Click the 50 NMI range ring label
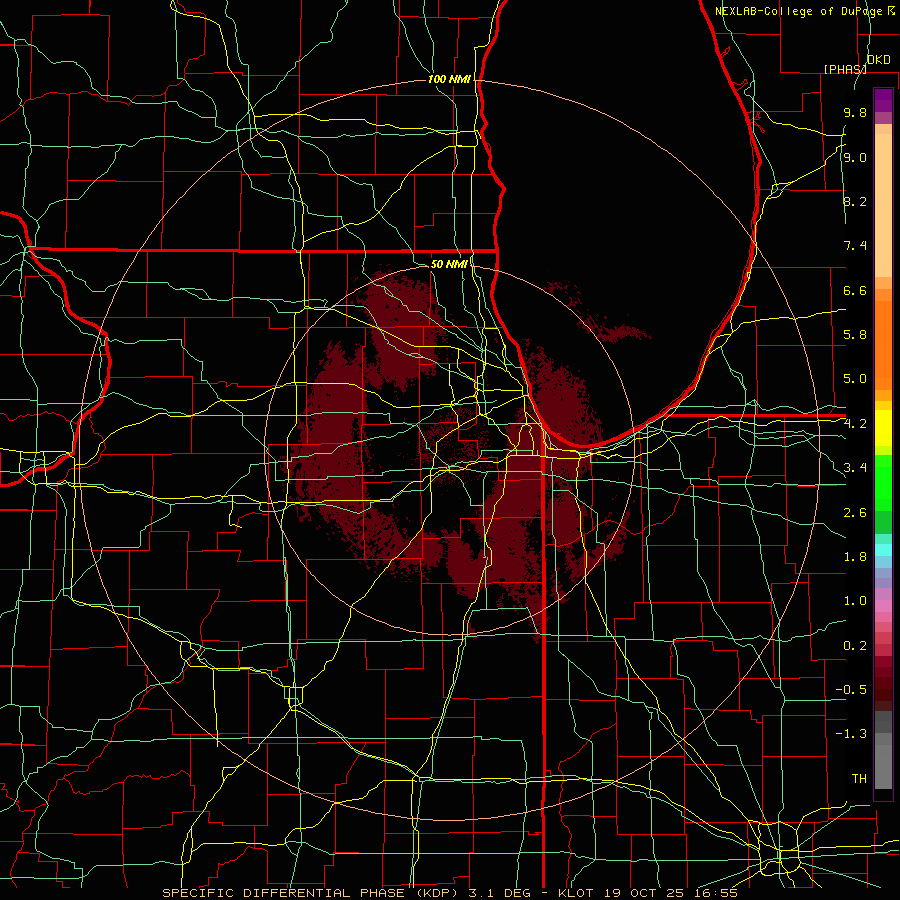 (449, 264)
